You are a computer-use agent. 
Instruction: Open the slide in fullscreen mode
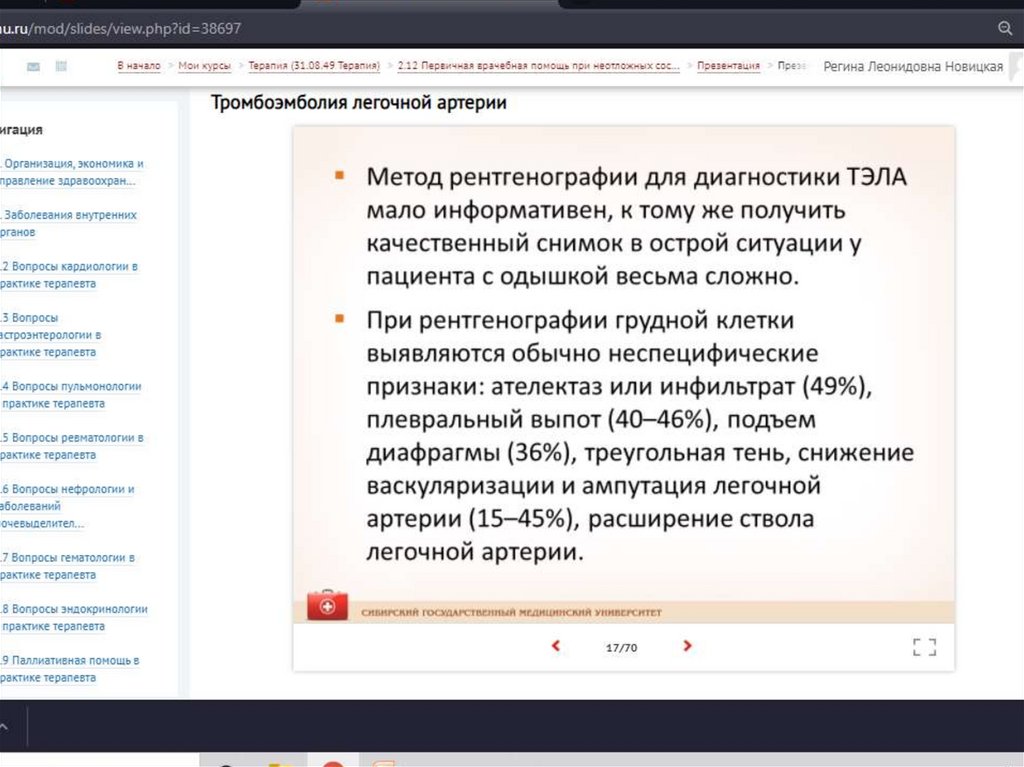[924, 647]
